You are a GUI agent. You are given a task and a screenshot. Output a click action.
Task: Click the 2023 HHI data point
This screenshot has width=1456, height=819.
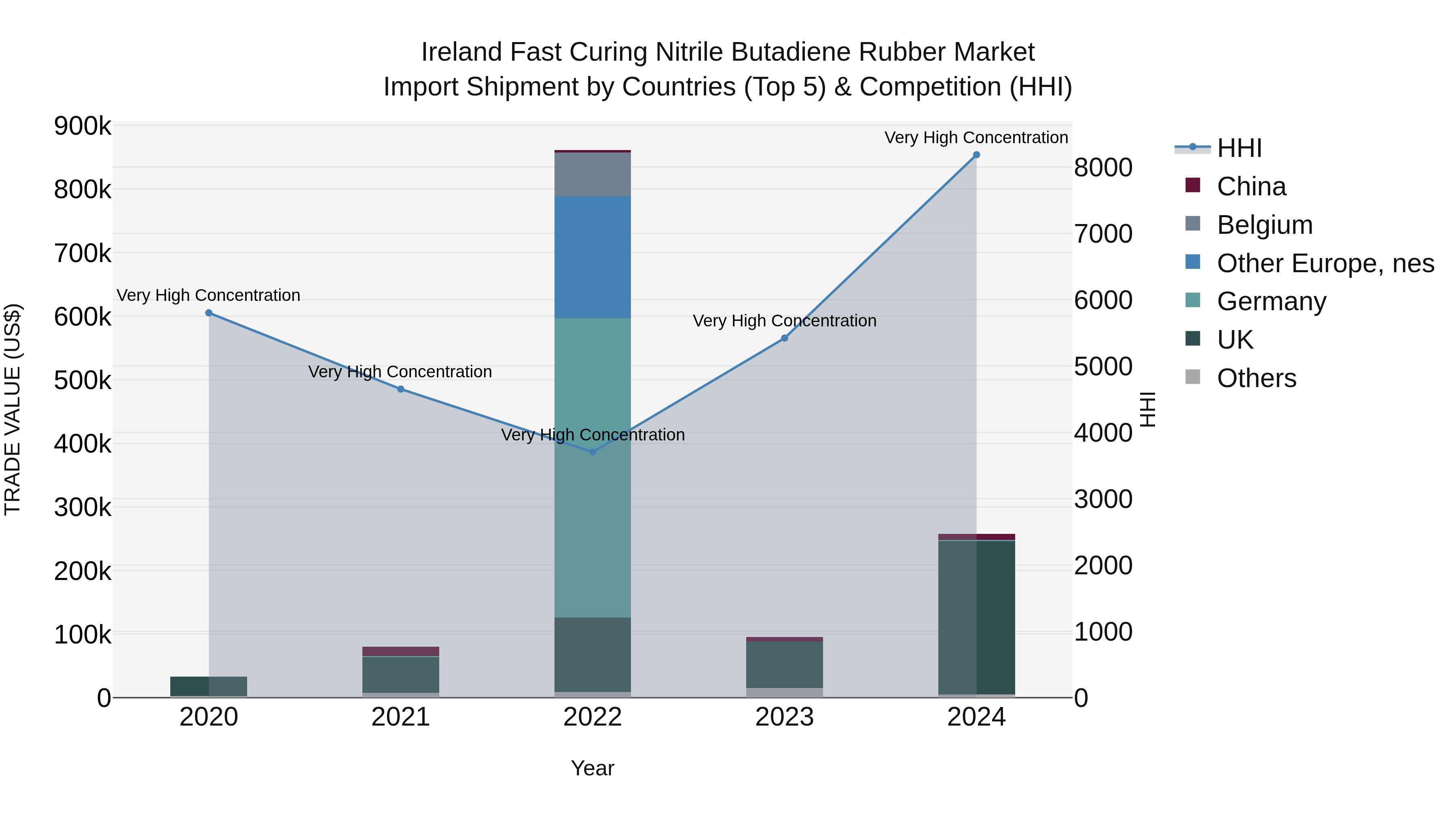click(x=785, y=338)
